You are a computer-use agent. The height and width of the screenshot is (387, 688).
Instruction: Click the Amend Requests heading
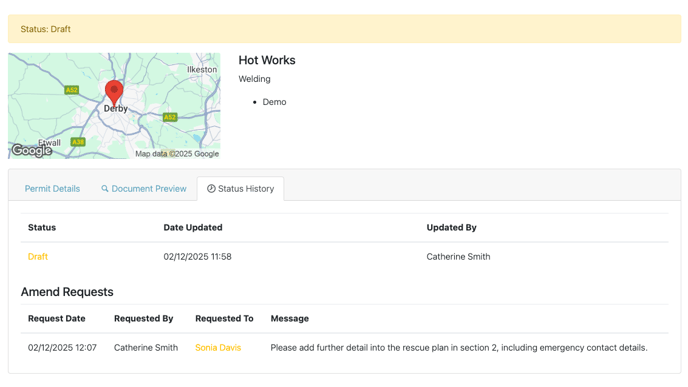pos(67,292)
